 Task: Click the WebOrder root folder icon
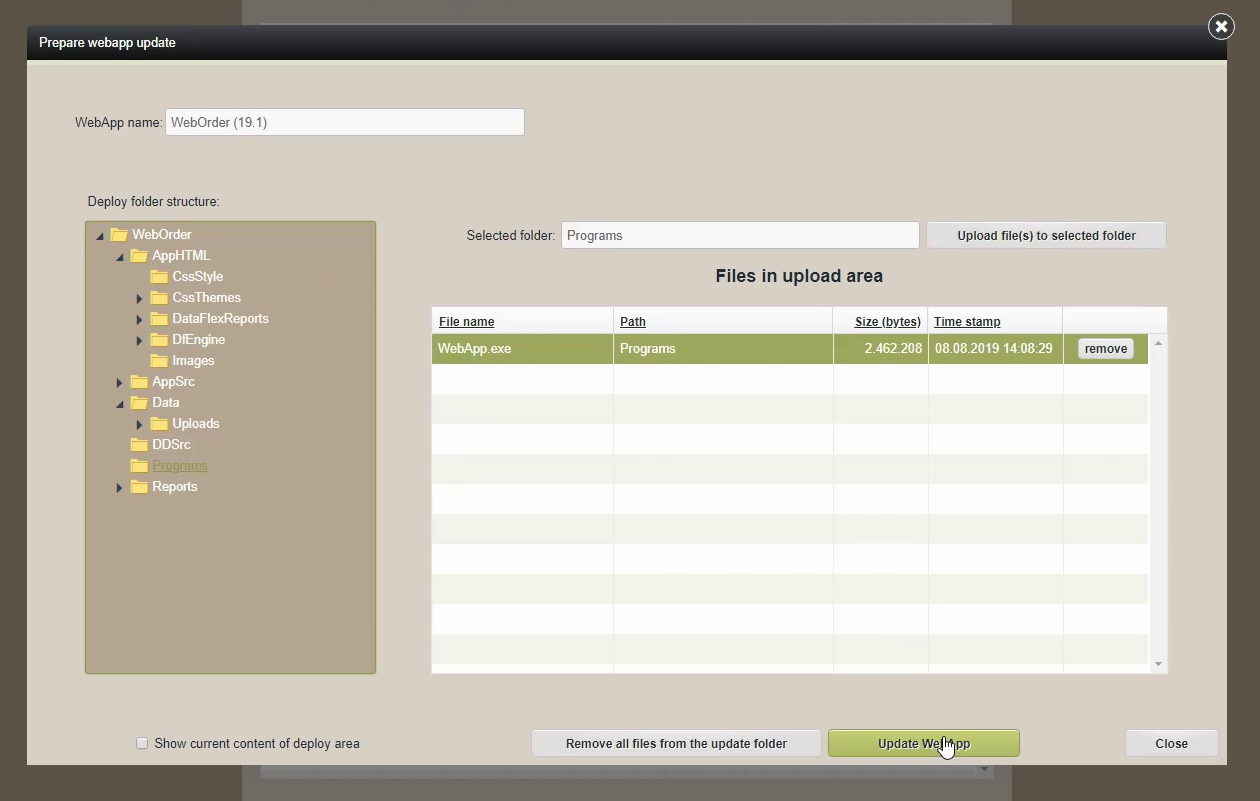[x=119, y=235]
